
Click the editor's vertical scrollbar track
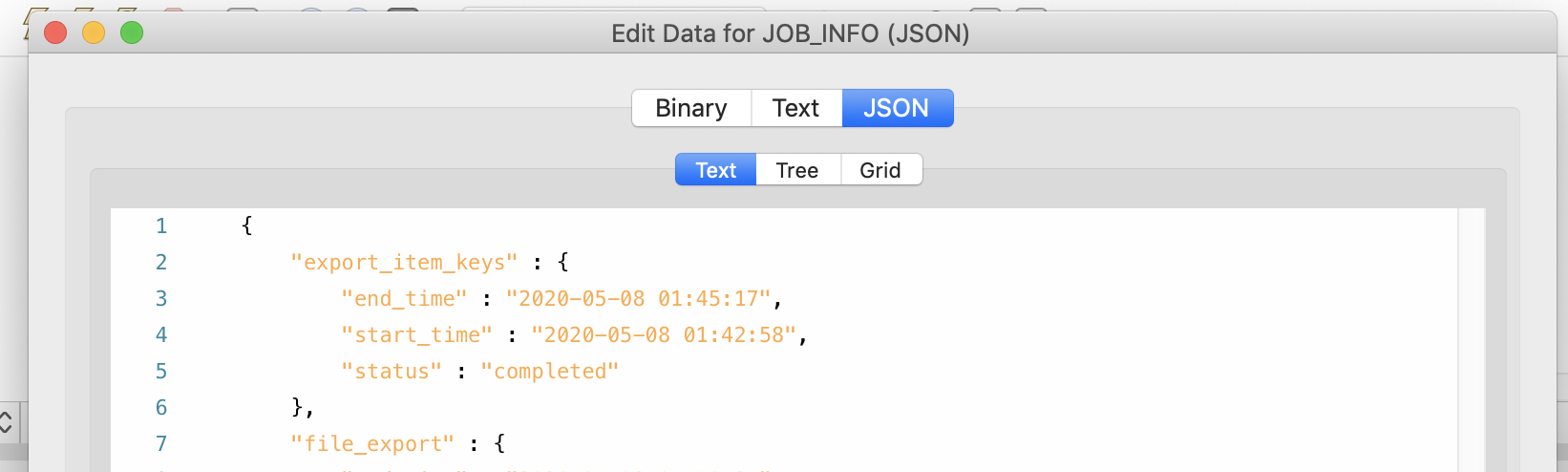[x=1472, y=334]
